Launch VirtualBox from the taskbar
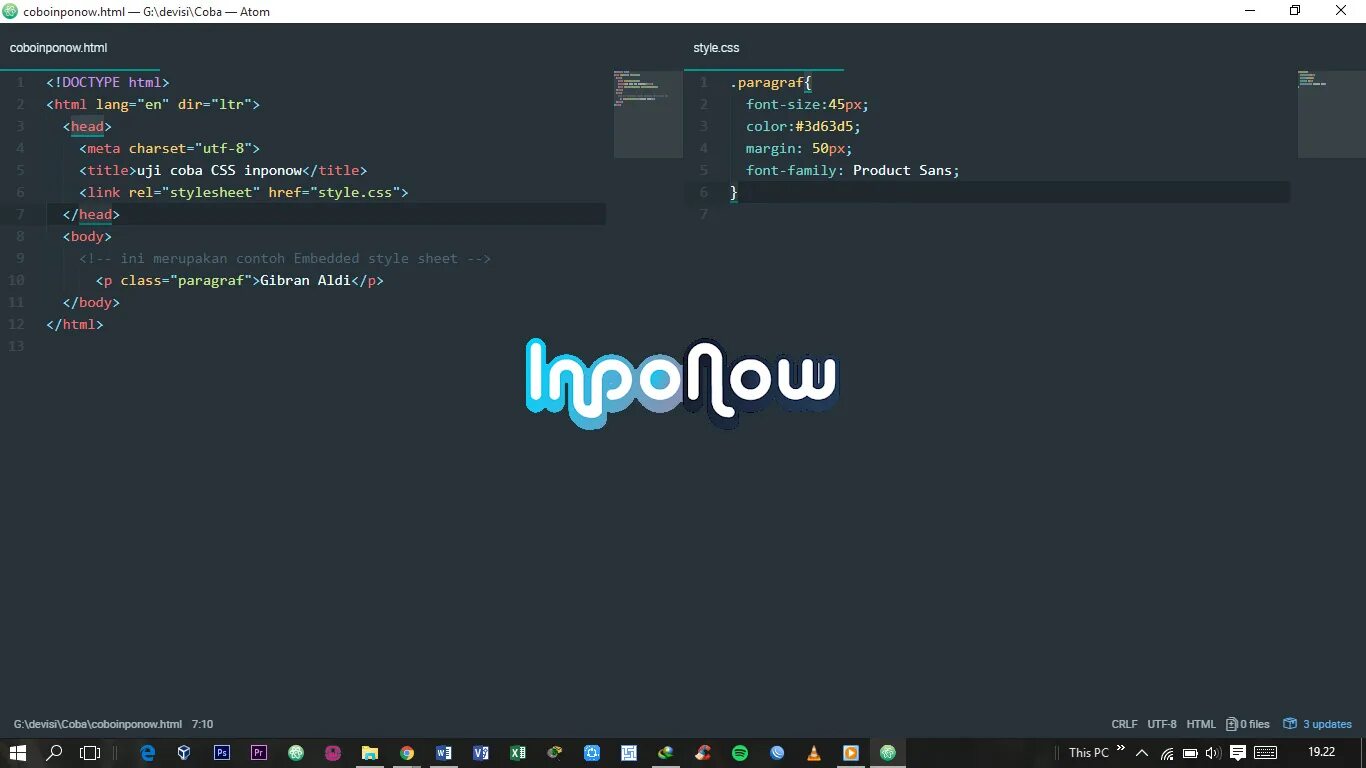Screen dimensions: 1366x768 pos(184,752)
